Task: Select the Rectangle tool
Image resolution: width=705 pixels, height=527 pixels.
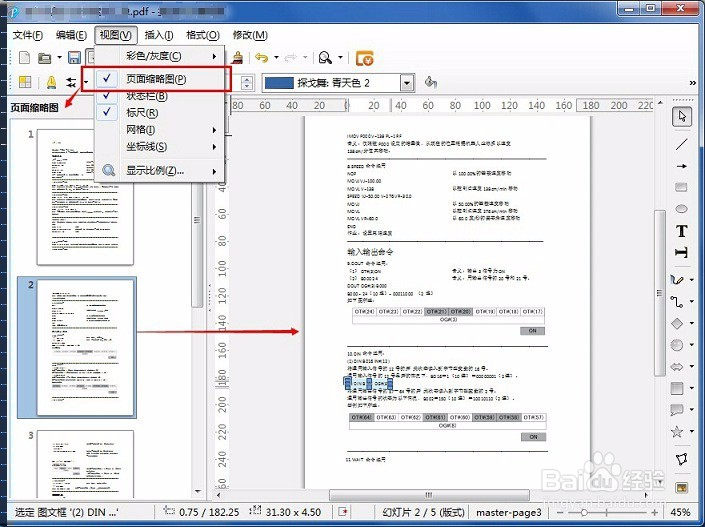Action: 682,187
